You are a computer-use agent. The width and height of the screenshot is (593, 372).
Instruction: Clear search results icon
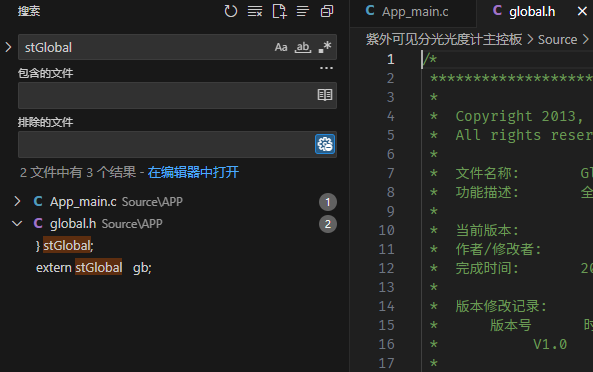point(255,11)
